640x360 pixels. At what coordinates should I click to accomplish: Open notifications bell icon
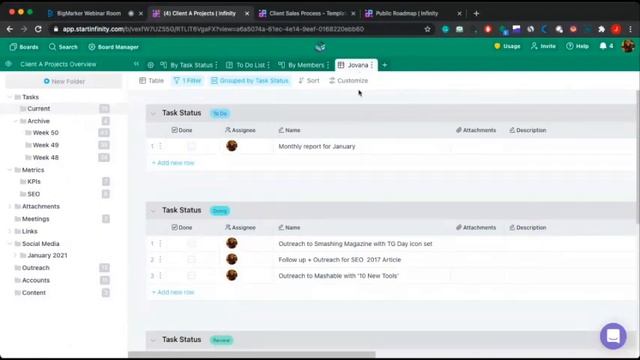pyautogui.click(x=603, y=46)
